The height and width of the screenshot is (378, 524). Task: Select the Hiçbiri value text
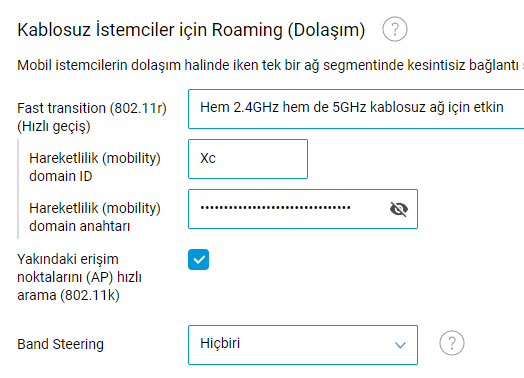(x=220, y=343)
